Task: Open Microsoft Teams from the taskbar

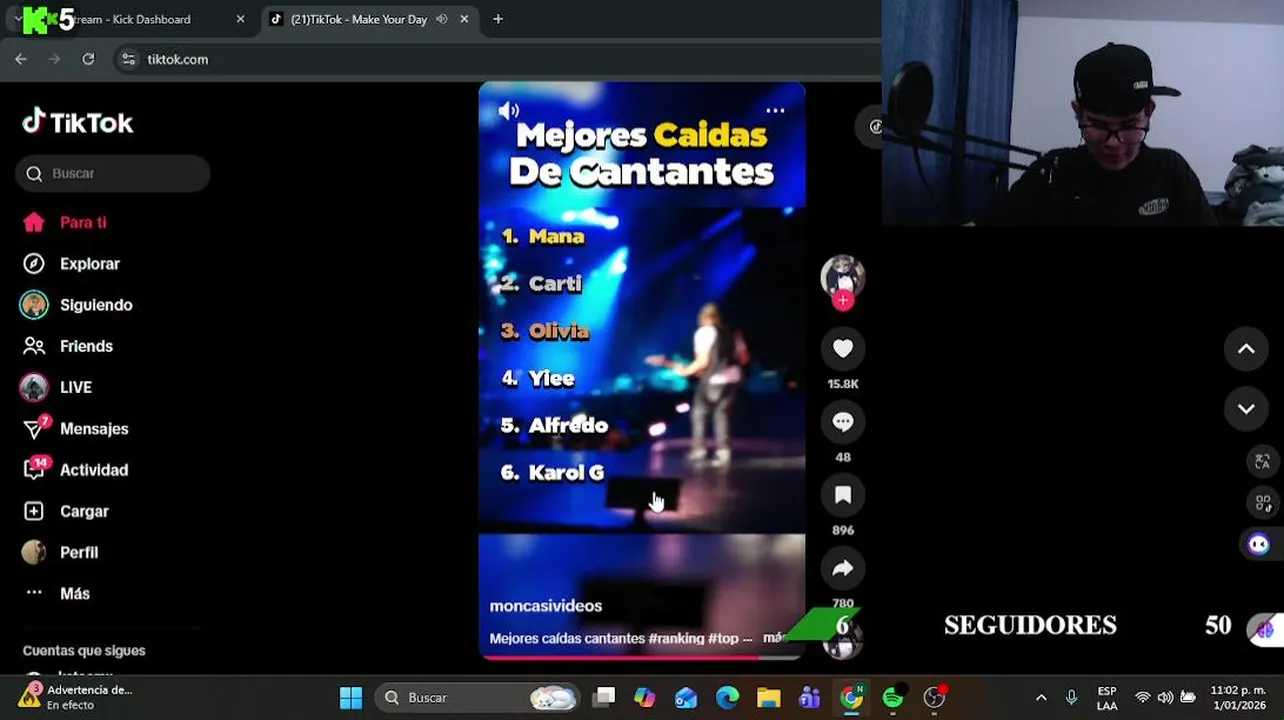Action: (809, 697)
